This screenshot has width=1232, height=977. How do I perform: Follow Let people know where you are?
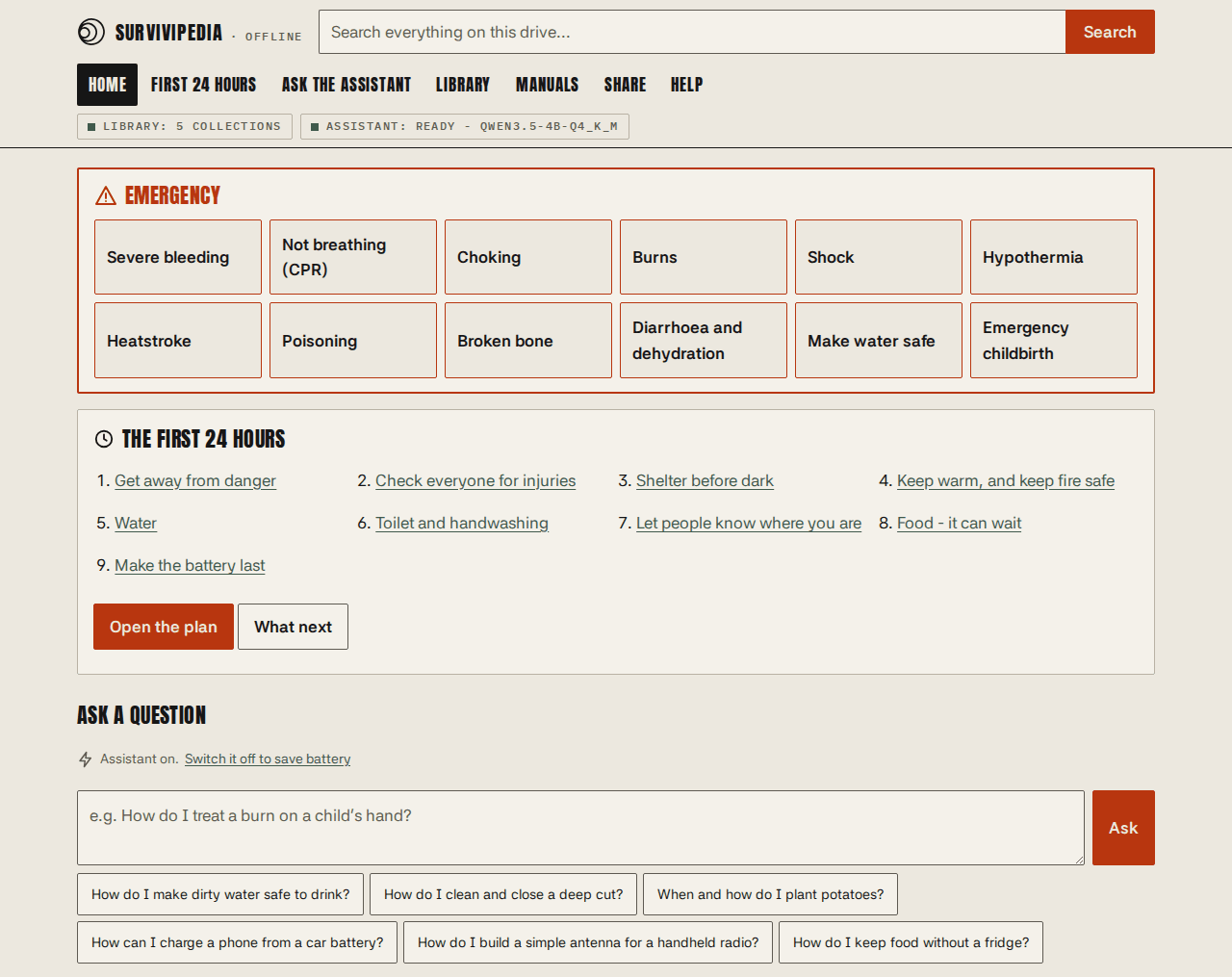click(749, 524)
